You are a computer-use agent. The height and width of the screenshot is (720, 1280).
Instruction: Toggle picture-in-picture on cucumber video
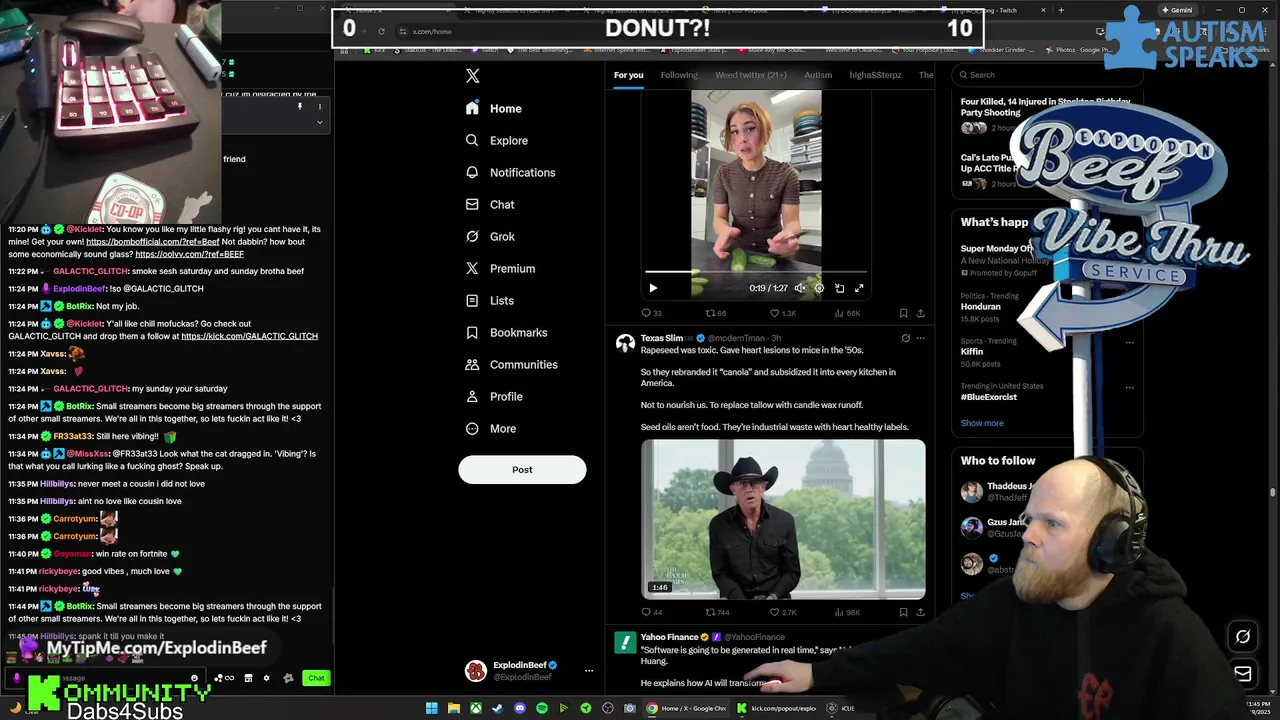(839, 288)
